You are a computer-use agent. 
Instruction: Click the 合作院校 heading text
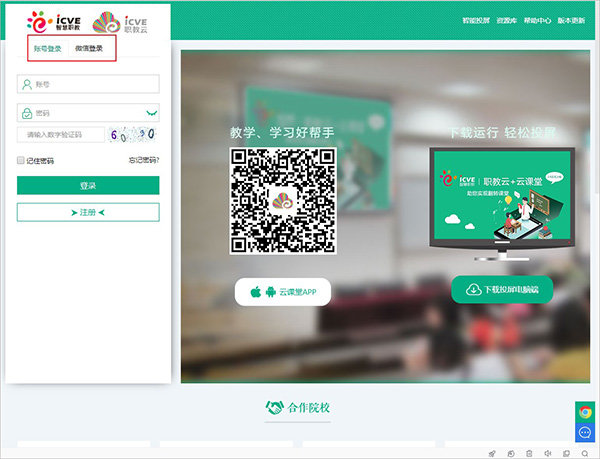308,408
